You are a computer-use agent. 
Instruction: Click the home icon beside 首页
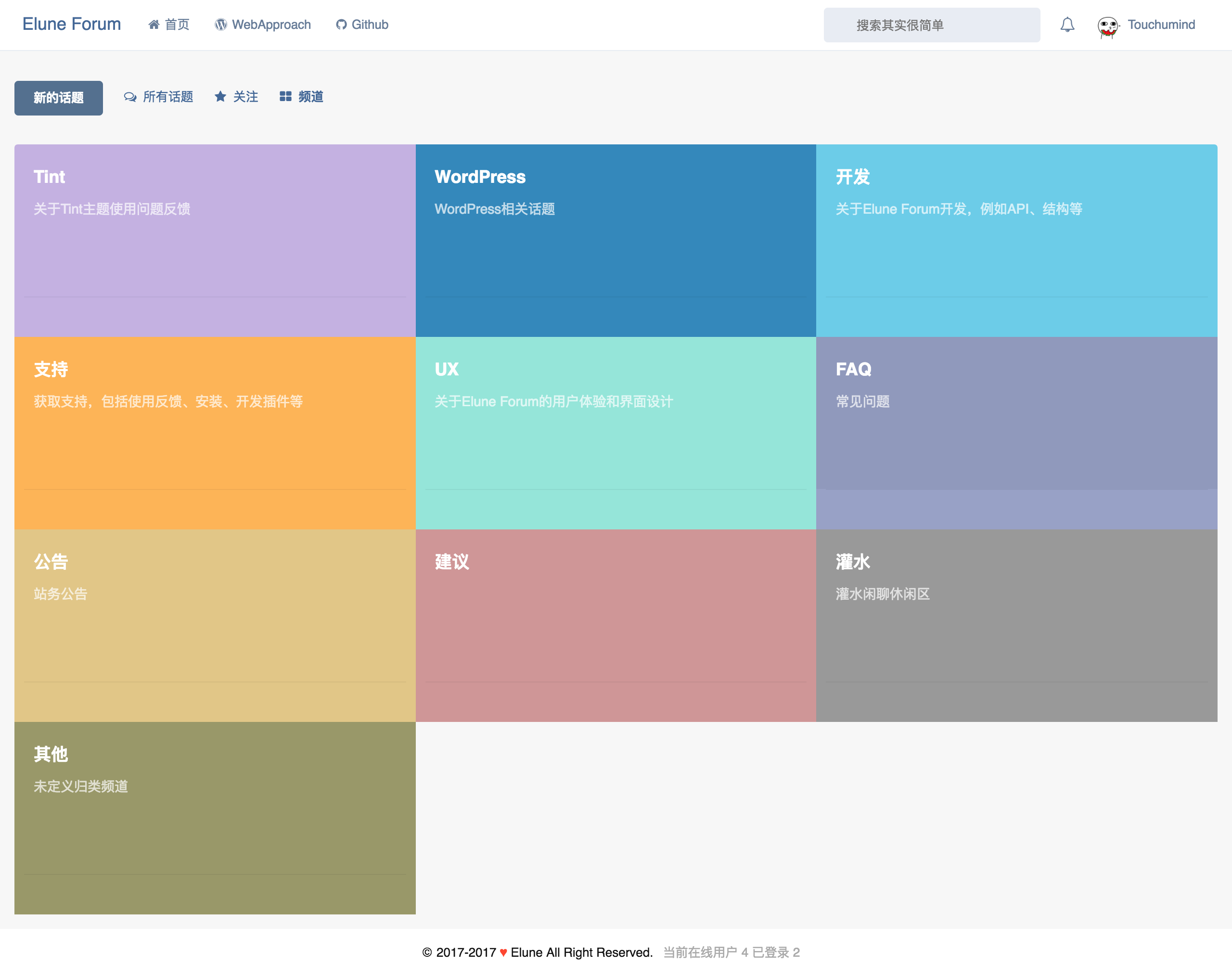tap(154, 25)
